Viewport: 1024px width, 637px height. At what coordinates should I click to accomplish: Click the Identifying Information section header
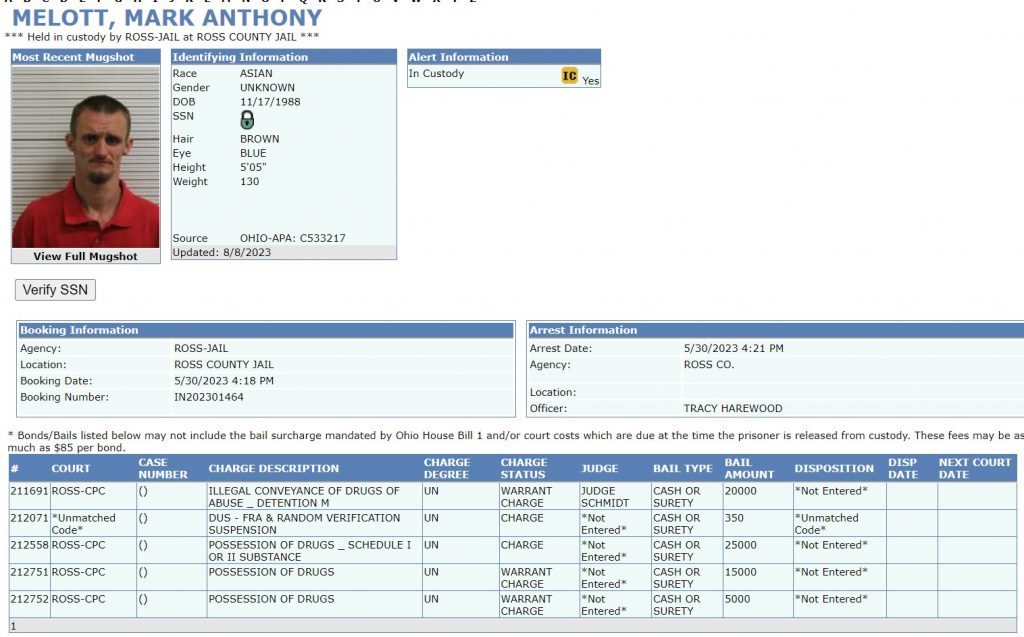coord(283,57)
